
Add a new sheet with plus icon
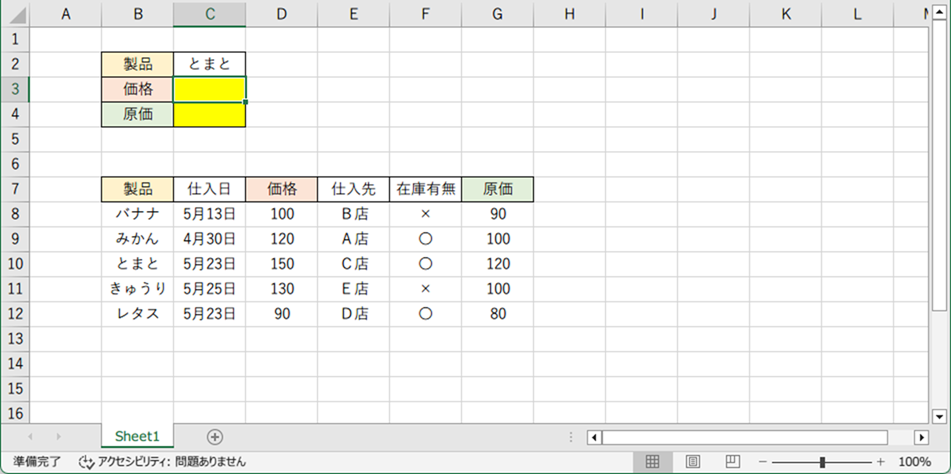[x=214, y=437]
